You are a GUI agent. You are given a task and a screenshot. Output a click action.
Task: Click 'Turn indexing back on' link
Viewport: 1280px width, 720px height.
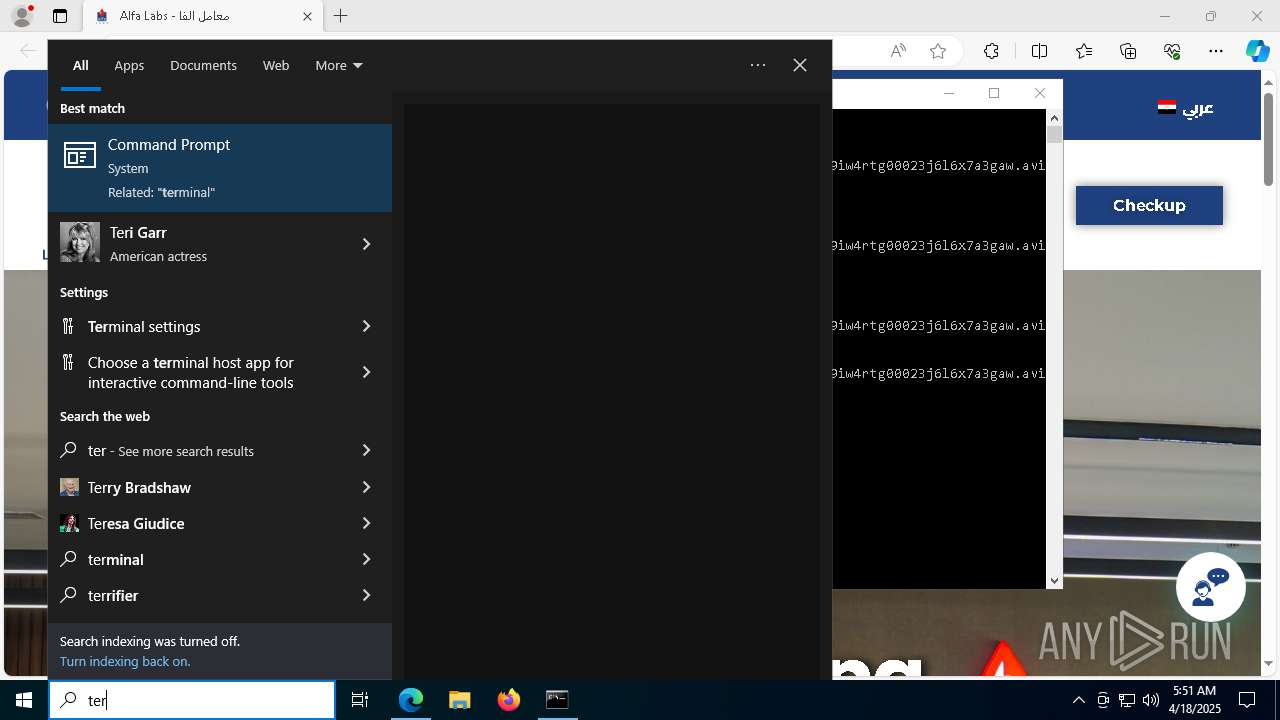point(125,661)
